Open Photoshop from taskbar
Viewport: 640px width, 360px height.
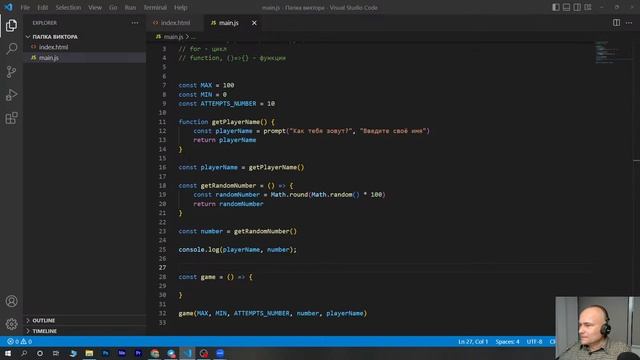click(105, 353)
